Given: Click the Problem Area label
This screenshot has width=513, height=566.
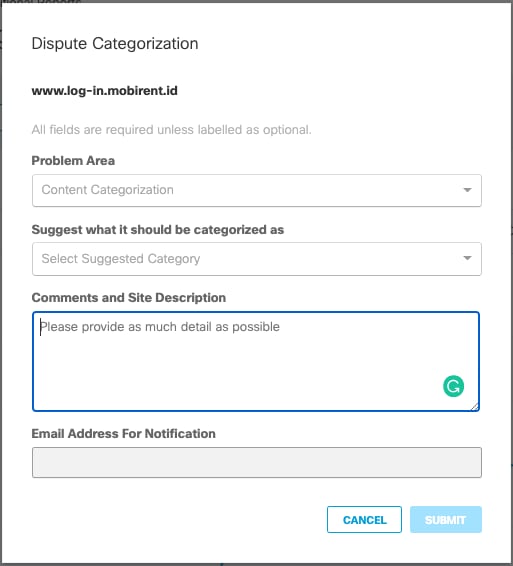Looking at the screenshot, I should coord(73,161).
